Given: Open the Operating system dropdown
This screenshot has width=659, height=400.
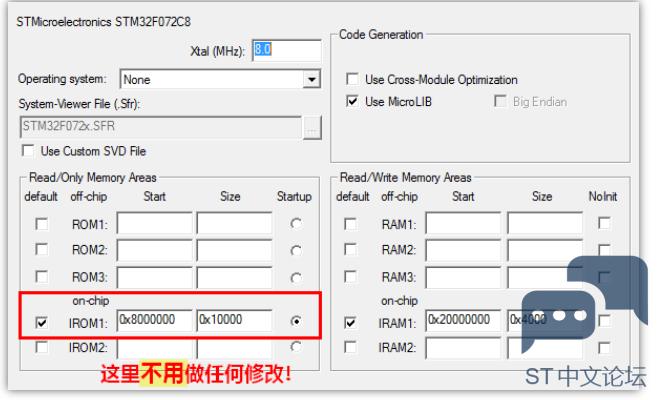Looking at the screenshot, I should (x=312, y=79).
